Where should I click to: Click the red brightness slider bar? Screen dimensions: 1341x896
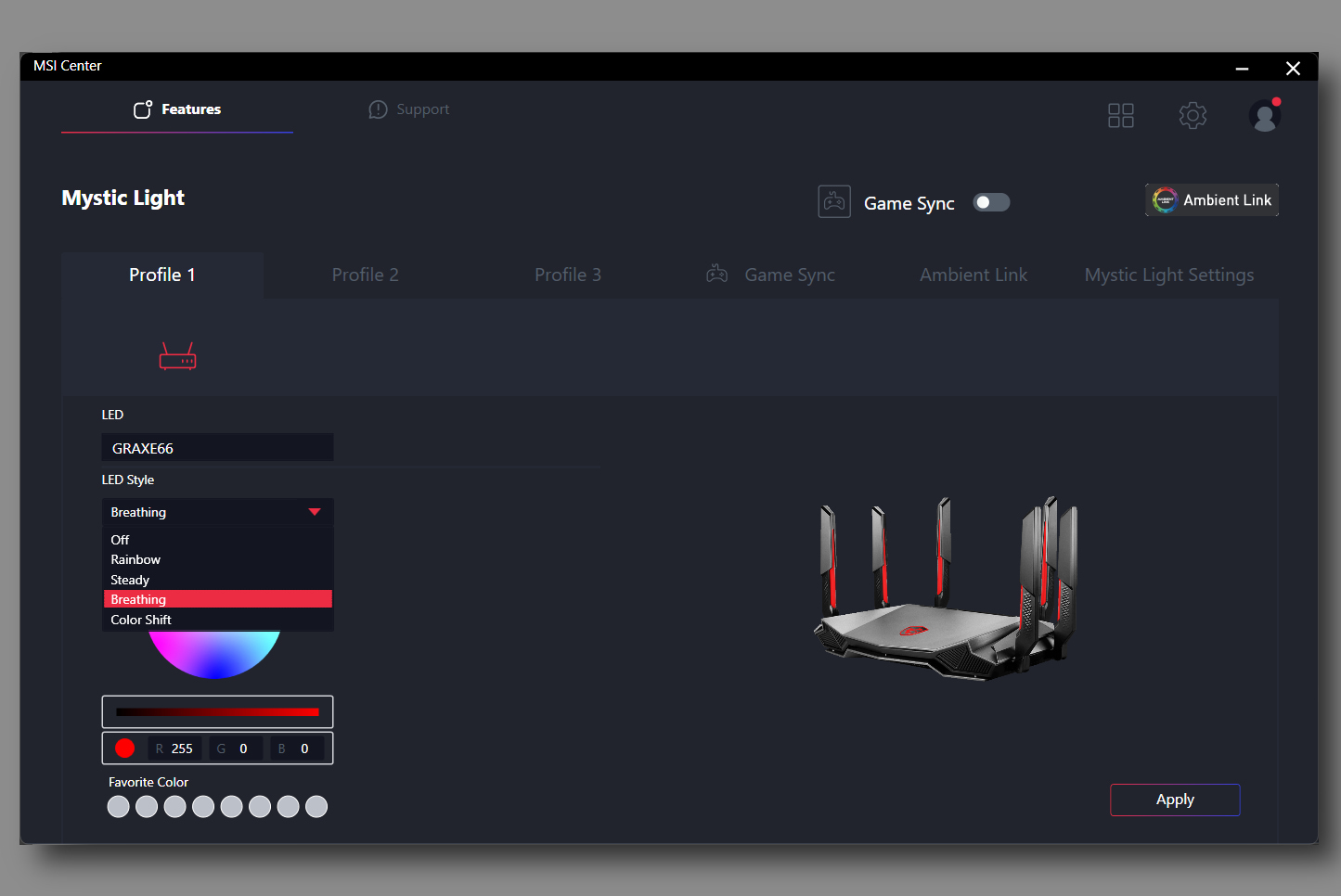pos(217,711)
